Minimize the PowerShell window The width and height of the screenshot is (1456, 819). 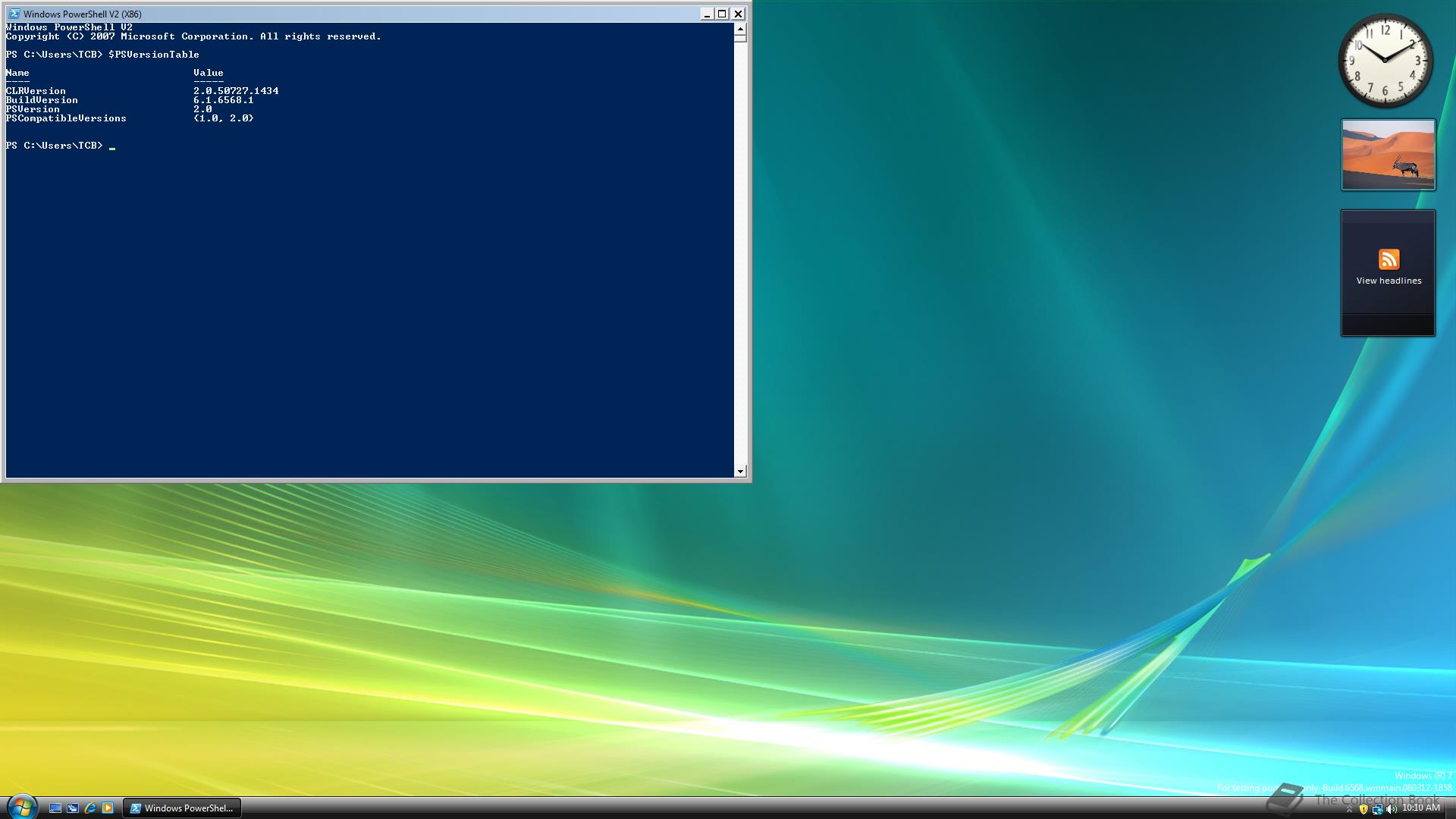(x=707, y=14)
